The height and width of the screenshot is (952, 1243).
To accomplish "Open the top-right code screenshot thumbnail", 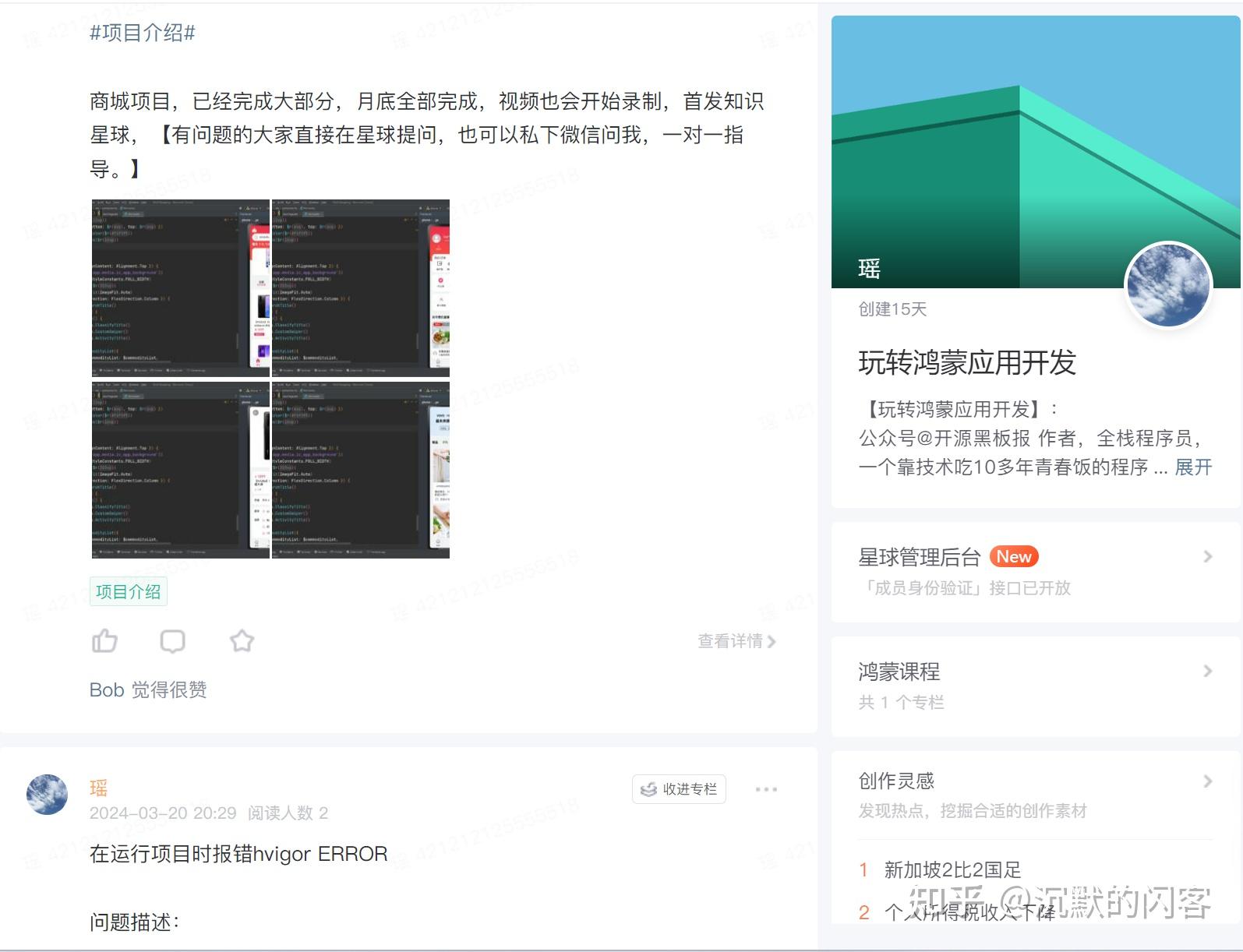I will (361, 288).
